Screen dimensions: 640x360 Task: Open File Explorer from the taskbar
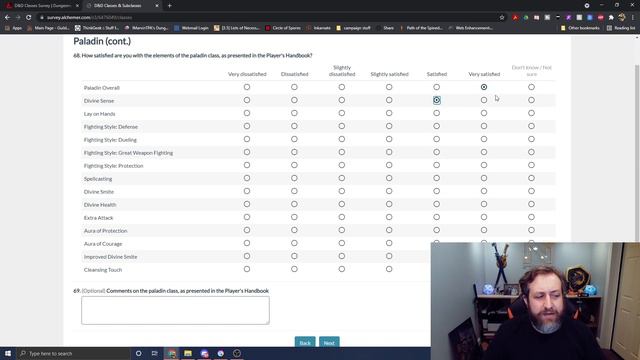click(x=188, y=353)
